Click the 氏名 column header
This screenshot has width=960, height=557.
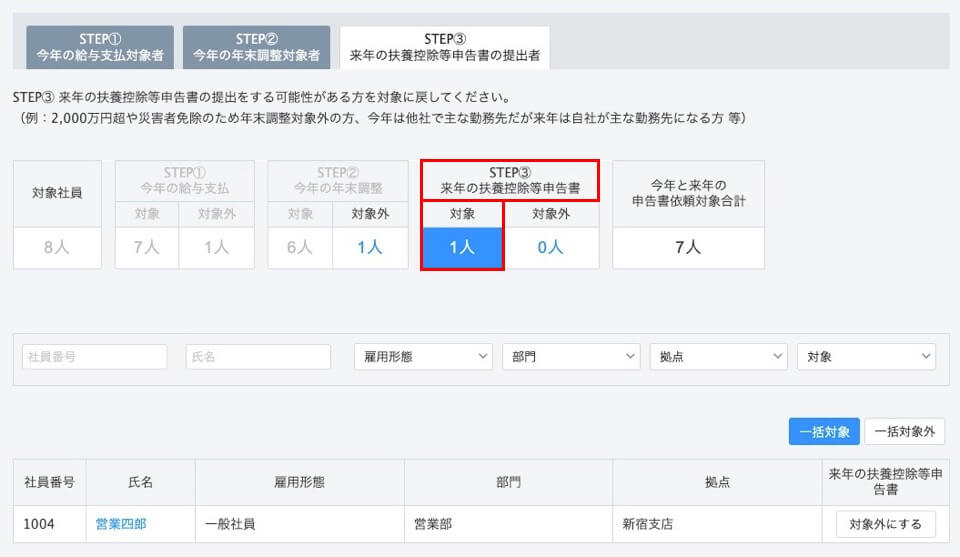tap(141, 482)
